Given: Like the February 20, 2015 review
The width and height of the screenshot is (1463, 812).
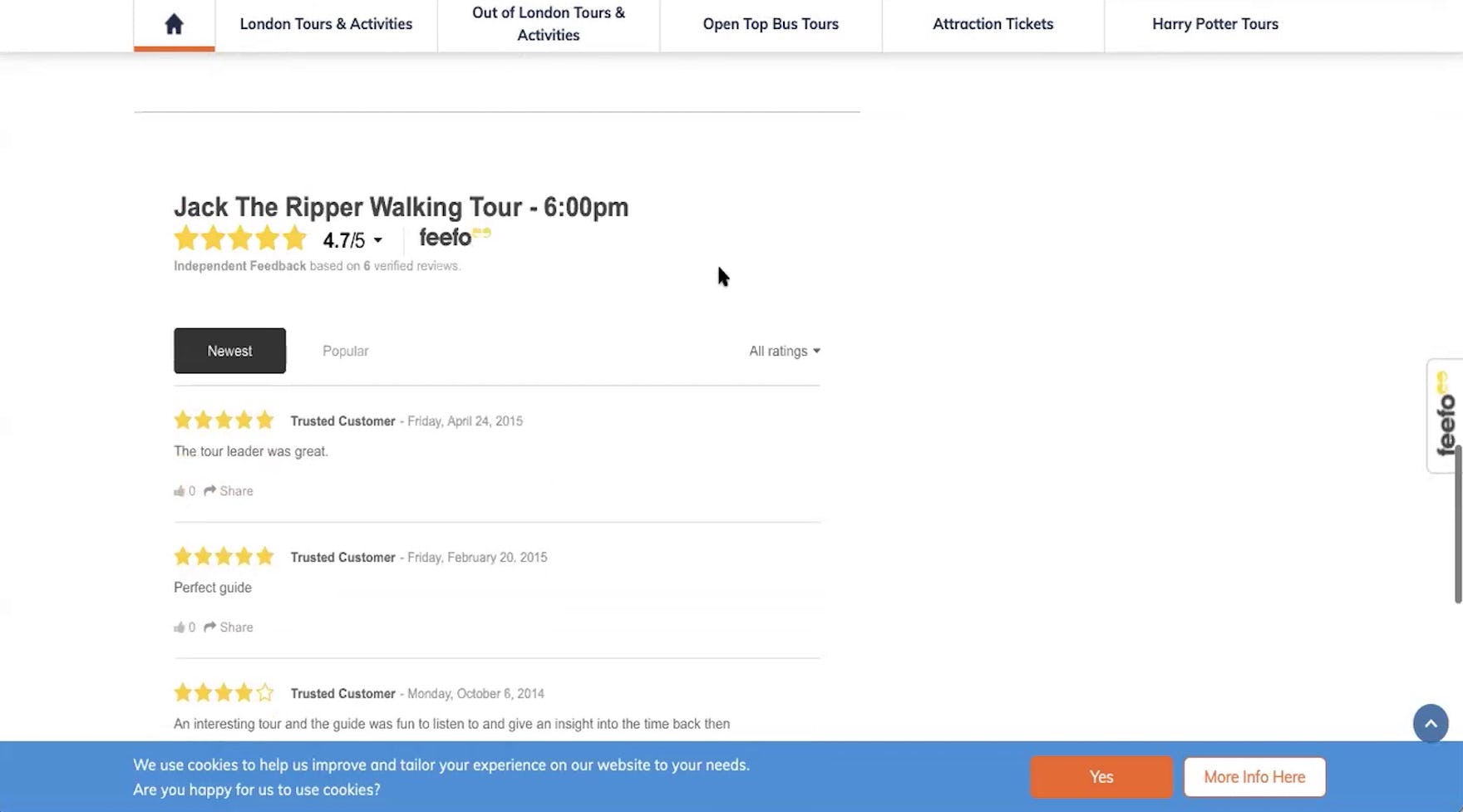Looking at the screenshot, I should tap(180, 627).
